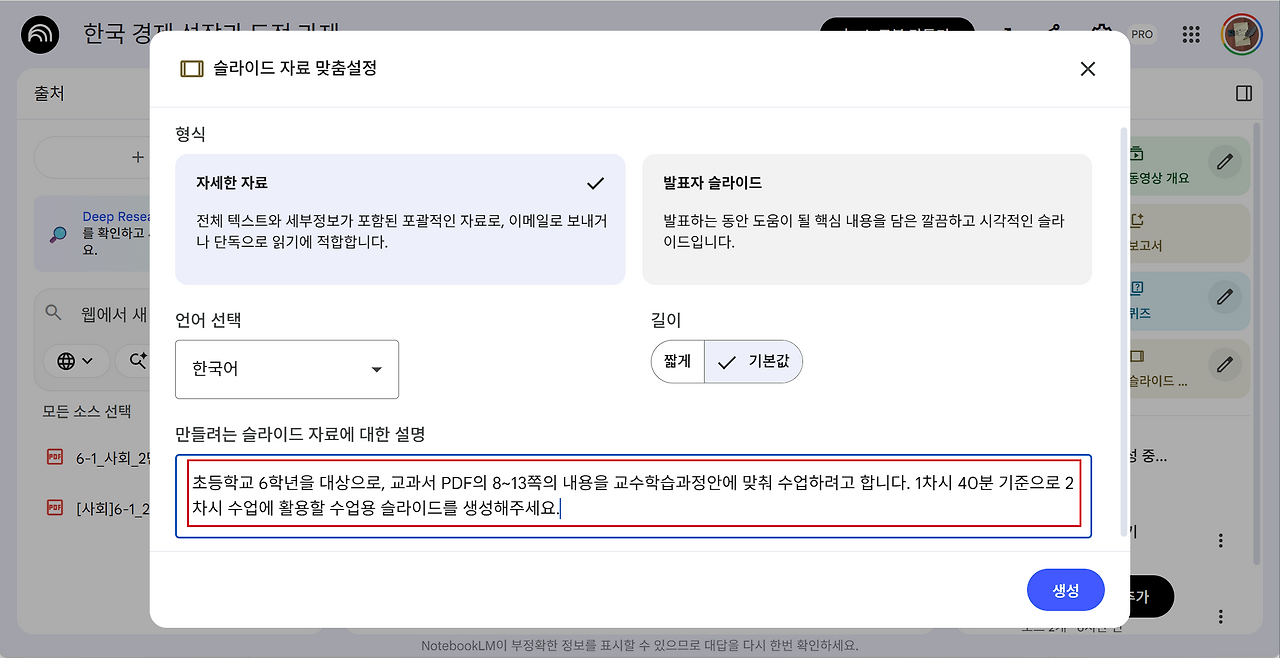Open the sparkle search mode dropdown
Viewport: 1280px width, 658px height.
click(132, 361)
